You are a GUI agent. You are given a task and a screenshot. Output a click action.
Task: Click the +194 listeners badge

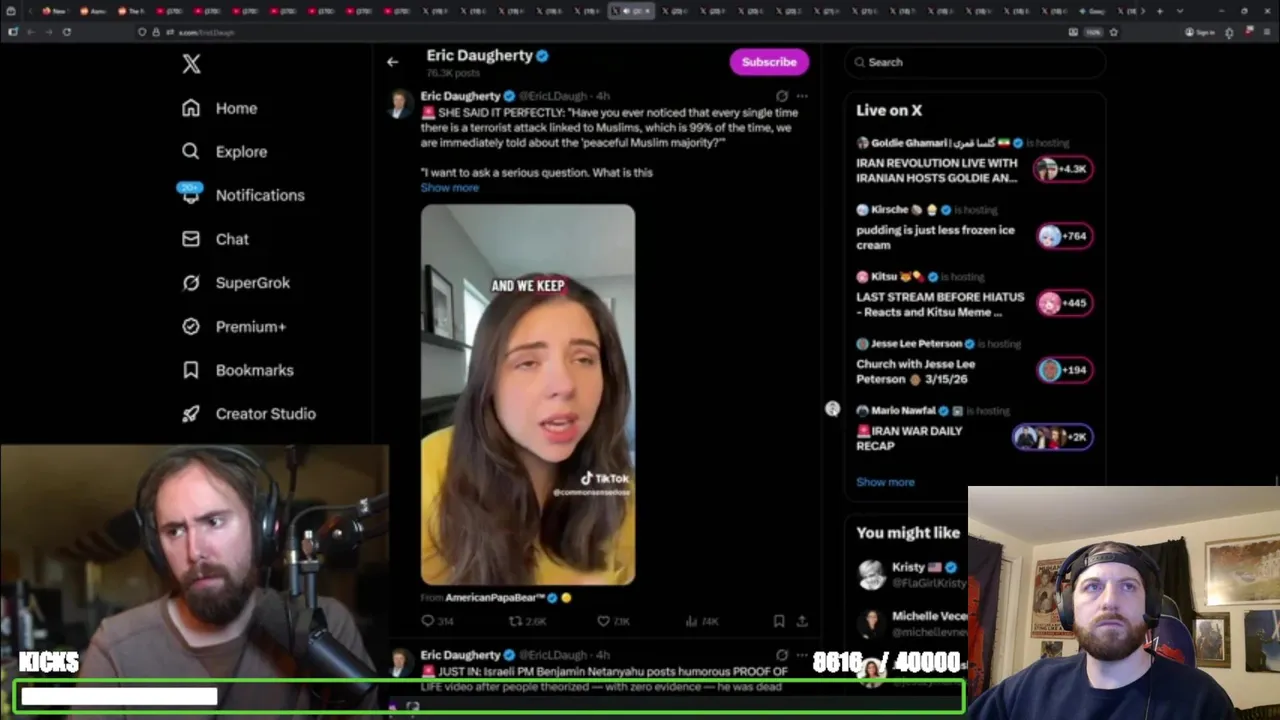coord(1063,370)
